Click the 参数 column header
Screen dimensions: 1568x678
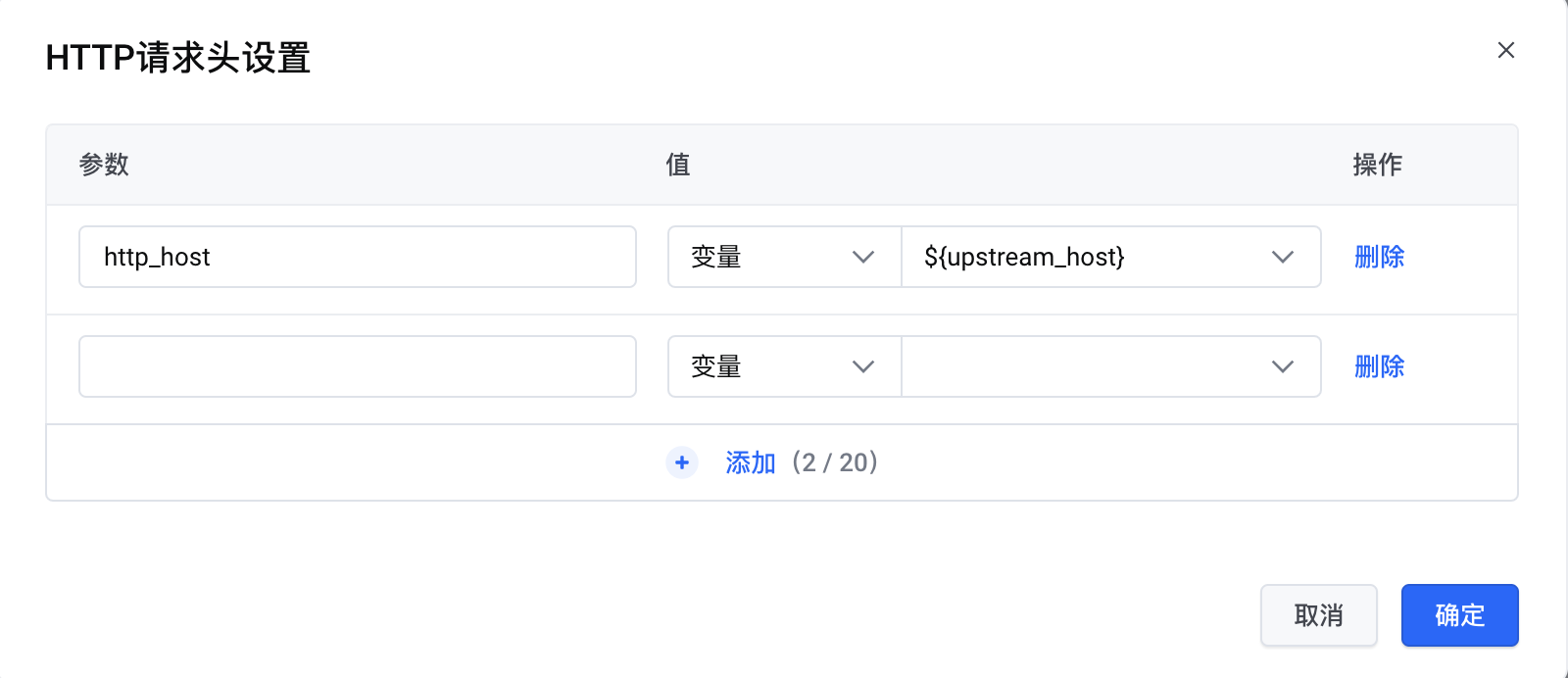pyautogui.click(x=104, y=165)
